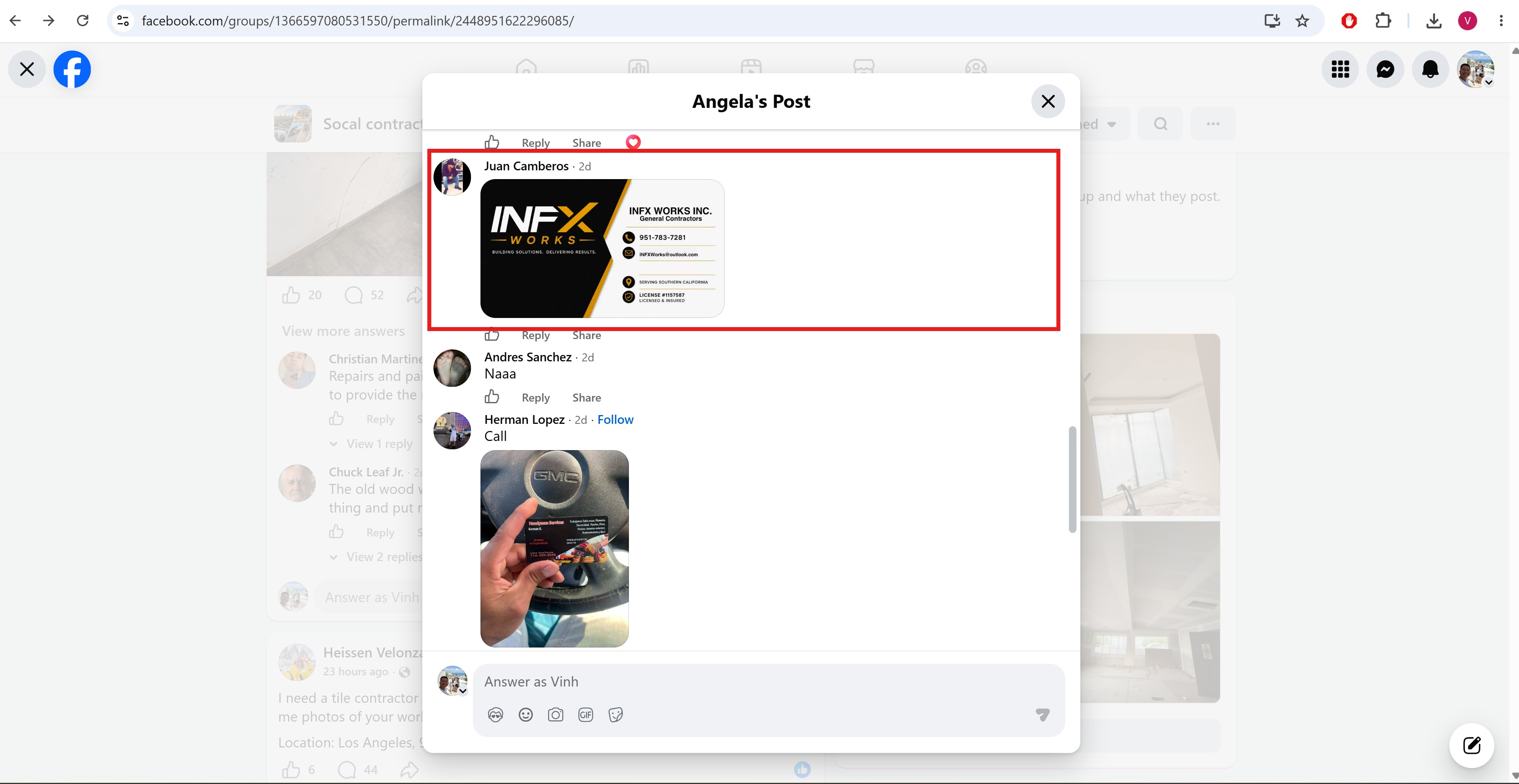This screenshot has height=784, width=1519.
Task: View site information next to the URL
Action: pos(123,21)
